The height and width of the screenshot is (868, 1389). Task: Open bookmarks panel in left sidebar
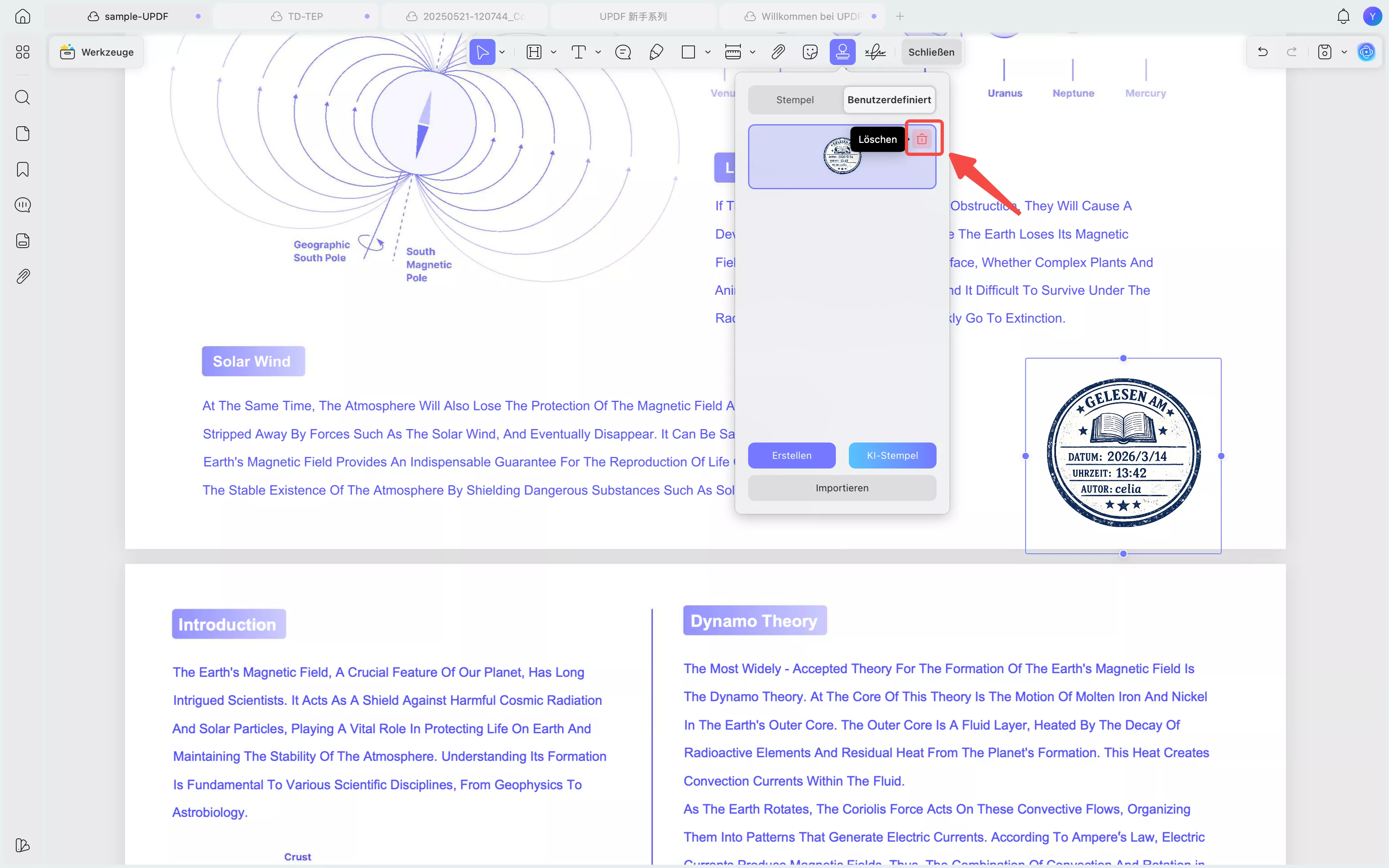[22, 169]
